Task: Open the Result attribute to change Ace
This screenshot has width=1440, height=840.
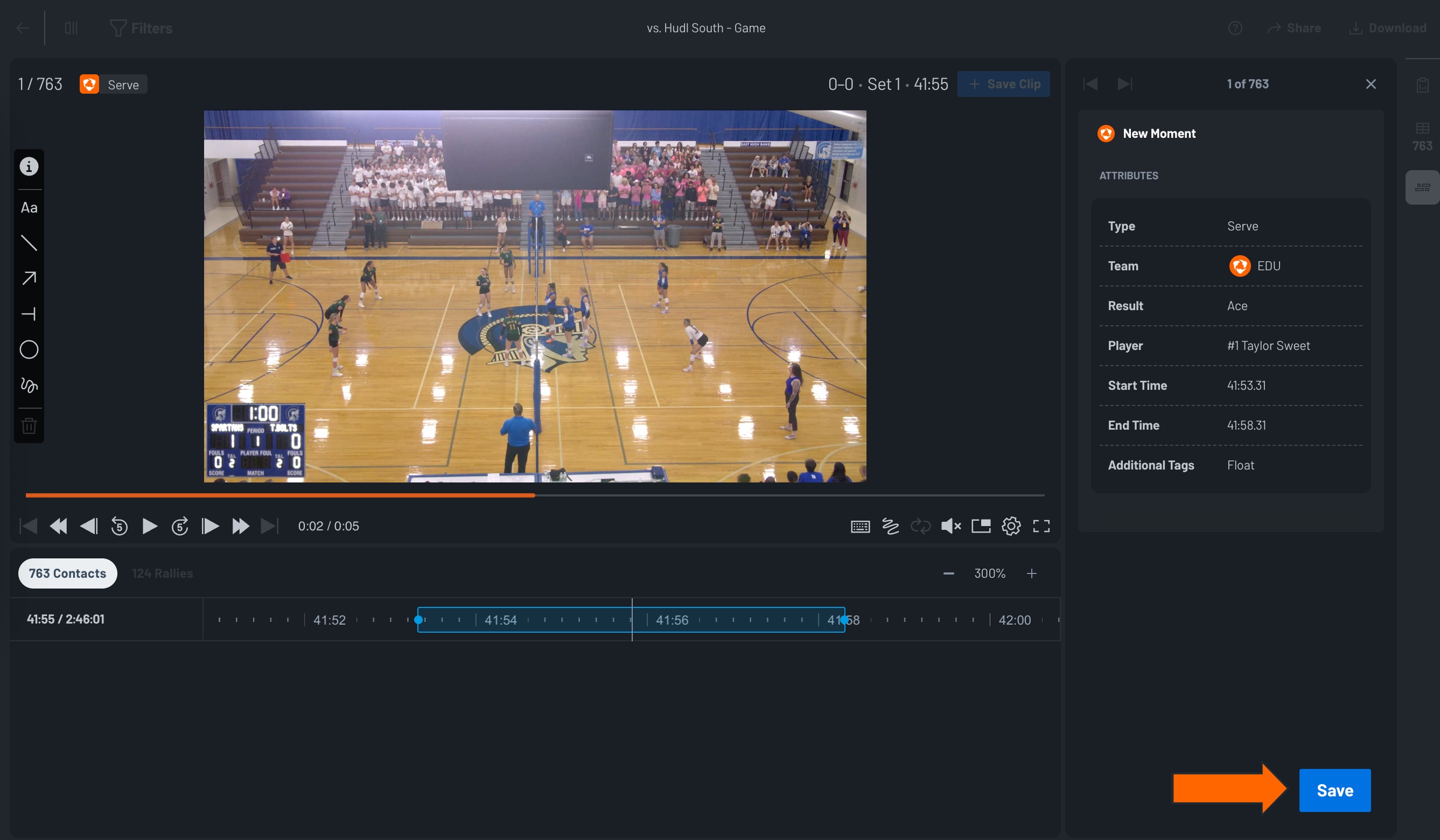Action: pyautogui.click(x=1236, y=305)
